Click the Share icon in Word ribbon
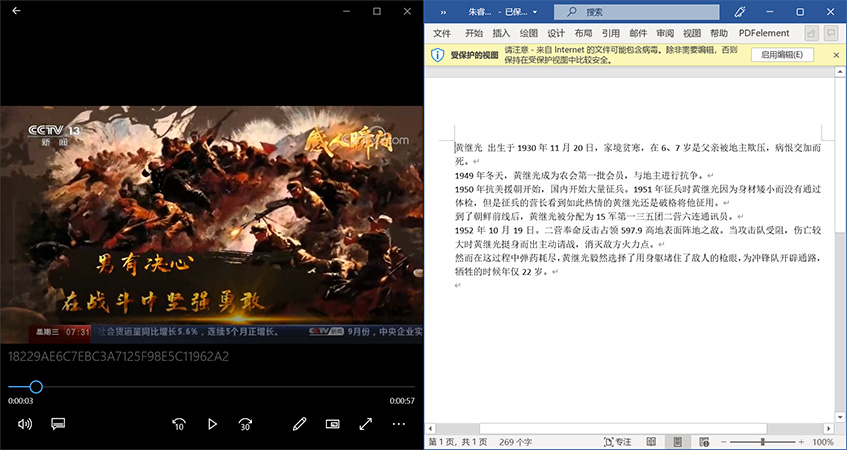Screen dimensions: 847x450 point(811,33)
